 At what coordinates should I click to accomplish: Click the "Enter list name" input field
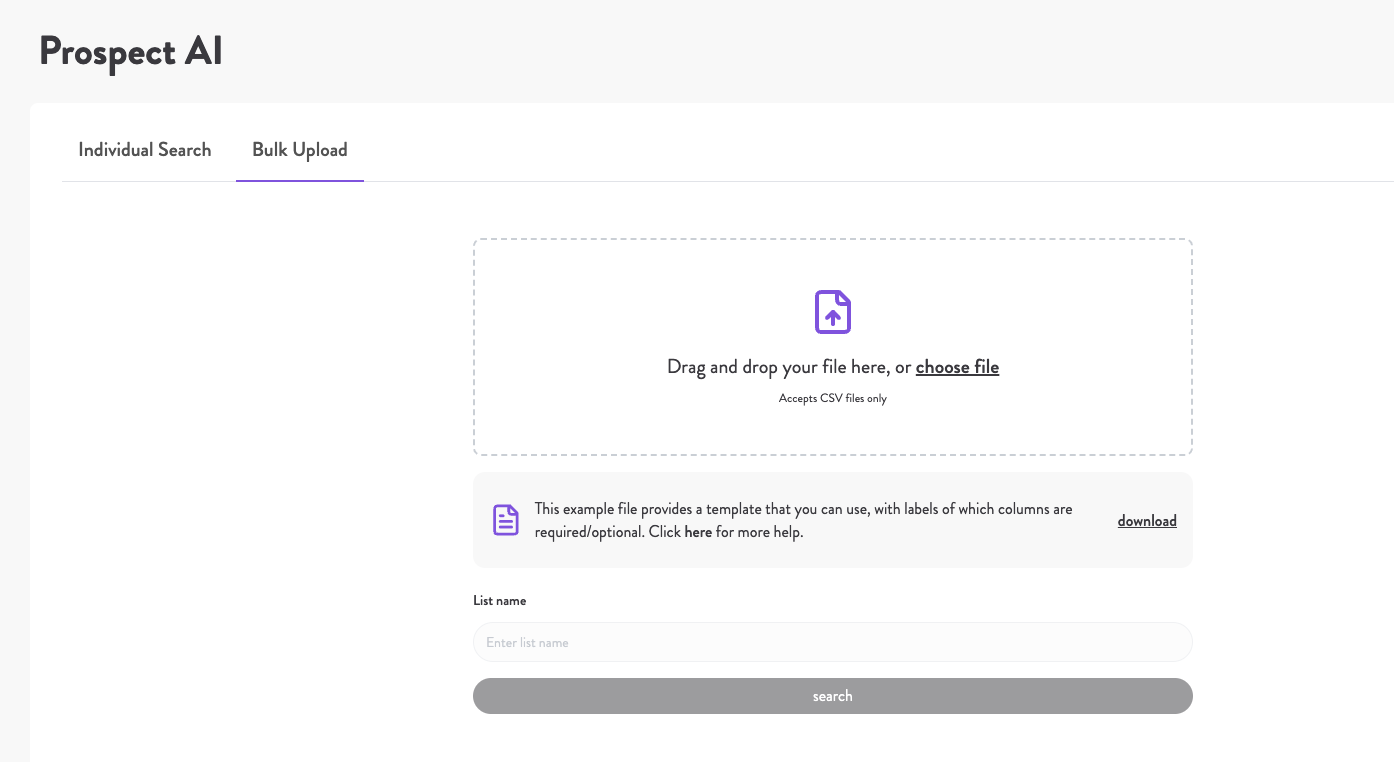(832, 641)
